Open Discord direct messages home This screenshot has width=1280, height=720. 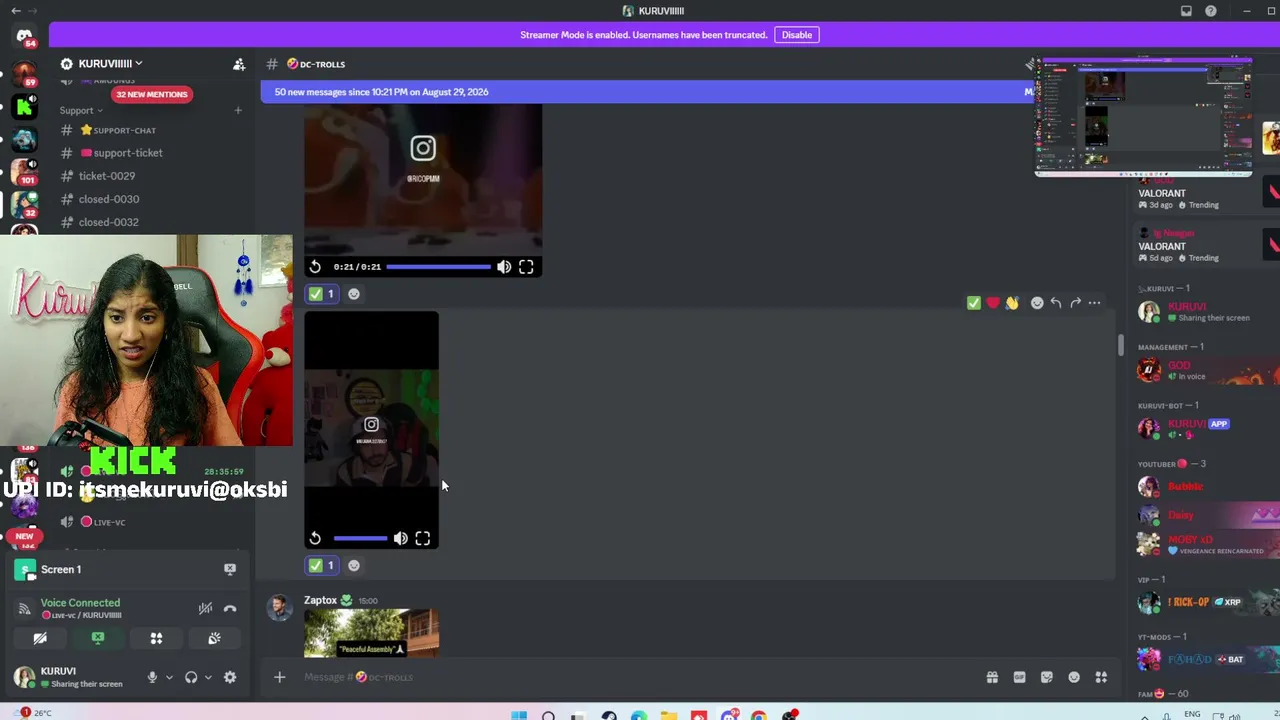(24, 37)
